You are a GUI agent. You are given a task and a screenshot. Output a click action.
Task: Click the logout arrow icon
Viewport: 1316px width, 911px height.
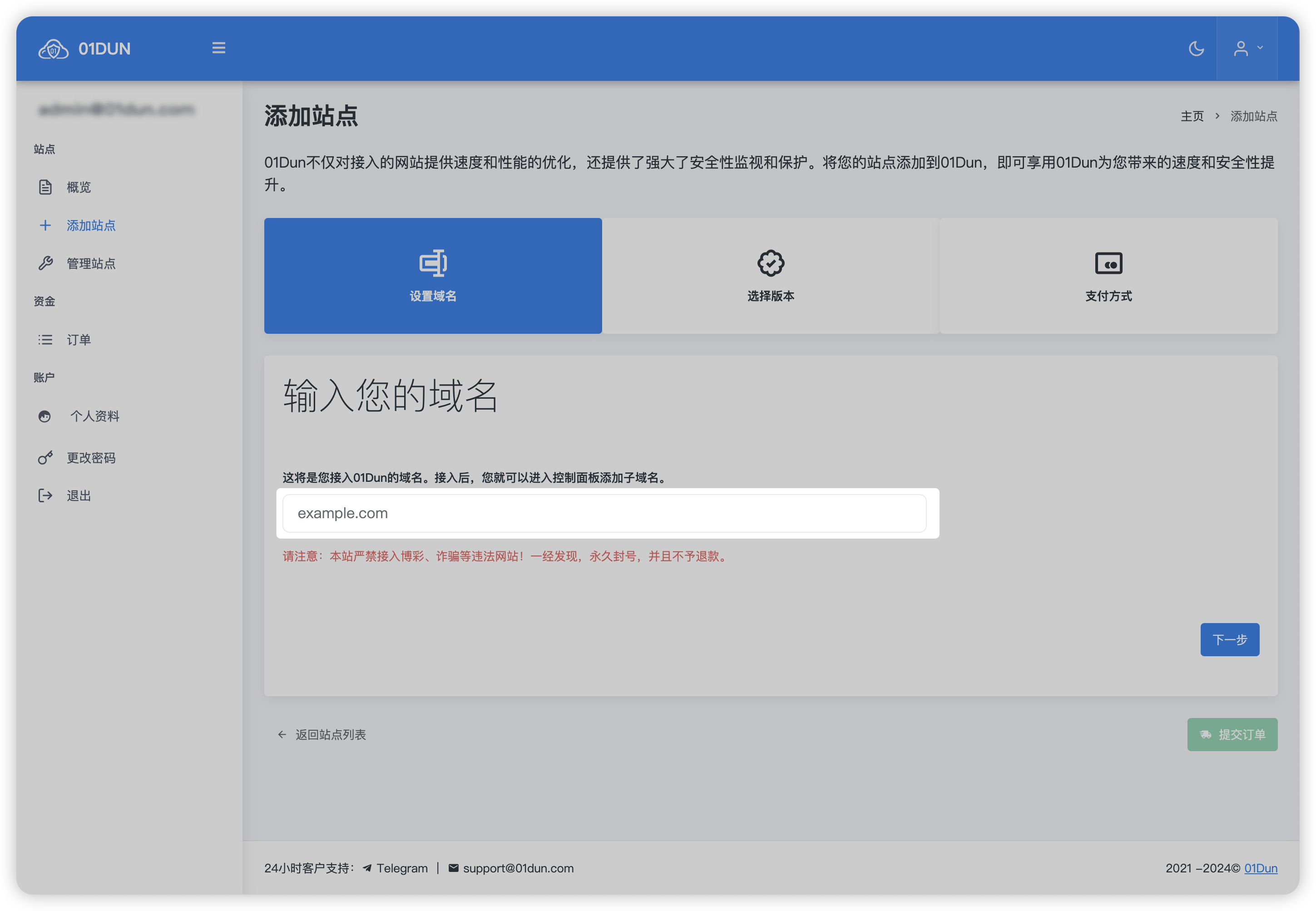[45, 495]
